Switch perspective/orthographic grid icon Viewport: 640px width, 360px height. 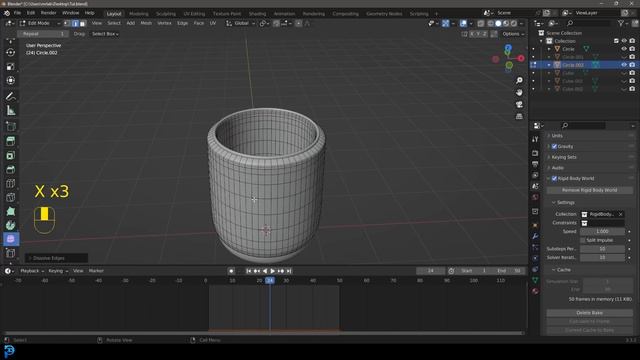tap(519, 116)
